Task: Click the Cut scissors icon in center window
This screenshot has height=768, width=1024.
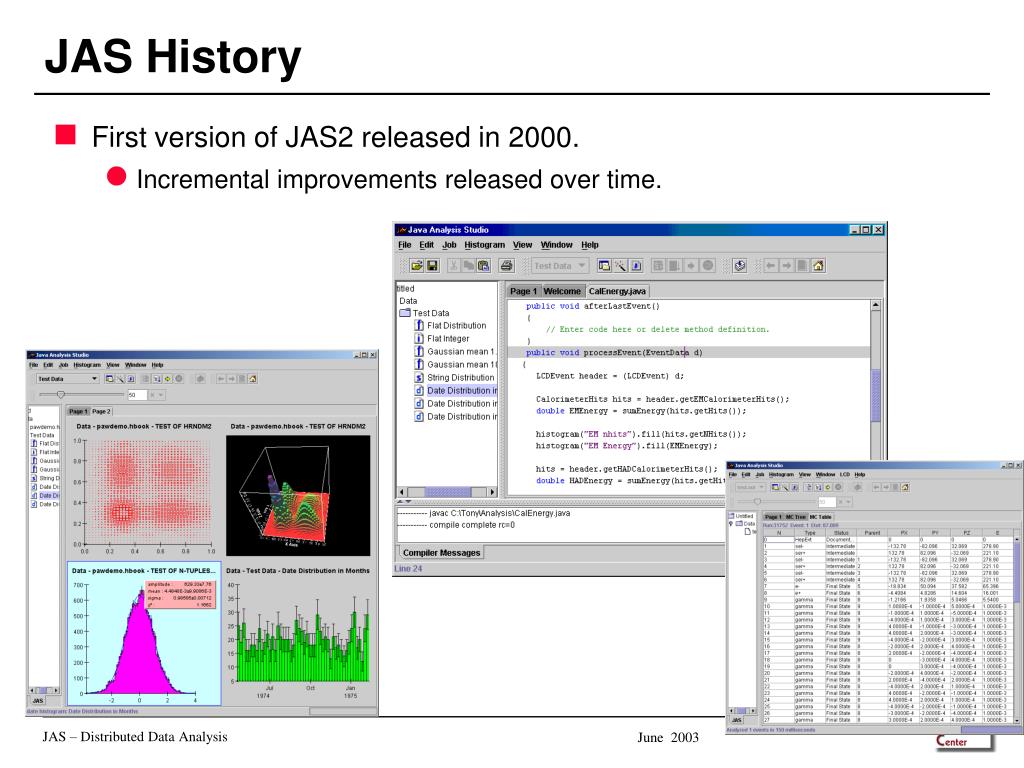Action: coord(453,266)
